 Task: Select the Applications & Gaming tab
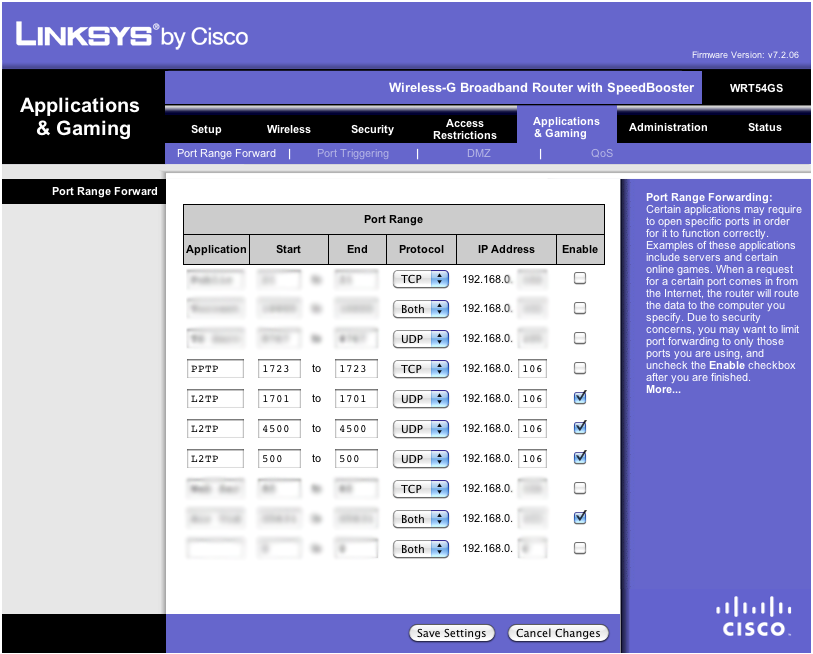pyautogui.click(x=566, y=127)
